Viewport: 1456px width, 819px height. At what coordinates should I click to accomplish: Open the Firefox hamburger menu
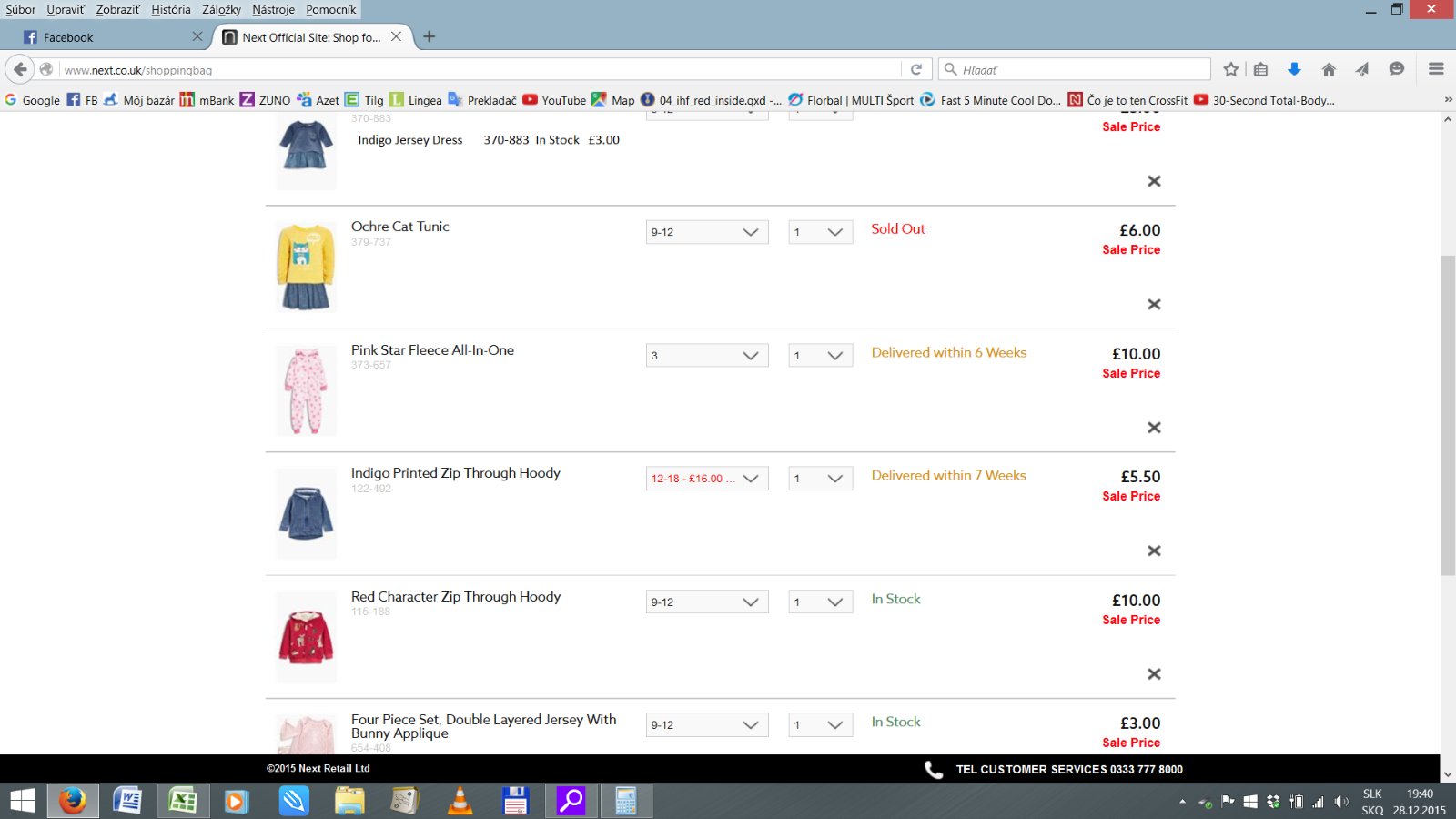(1436, 70)
